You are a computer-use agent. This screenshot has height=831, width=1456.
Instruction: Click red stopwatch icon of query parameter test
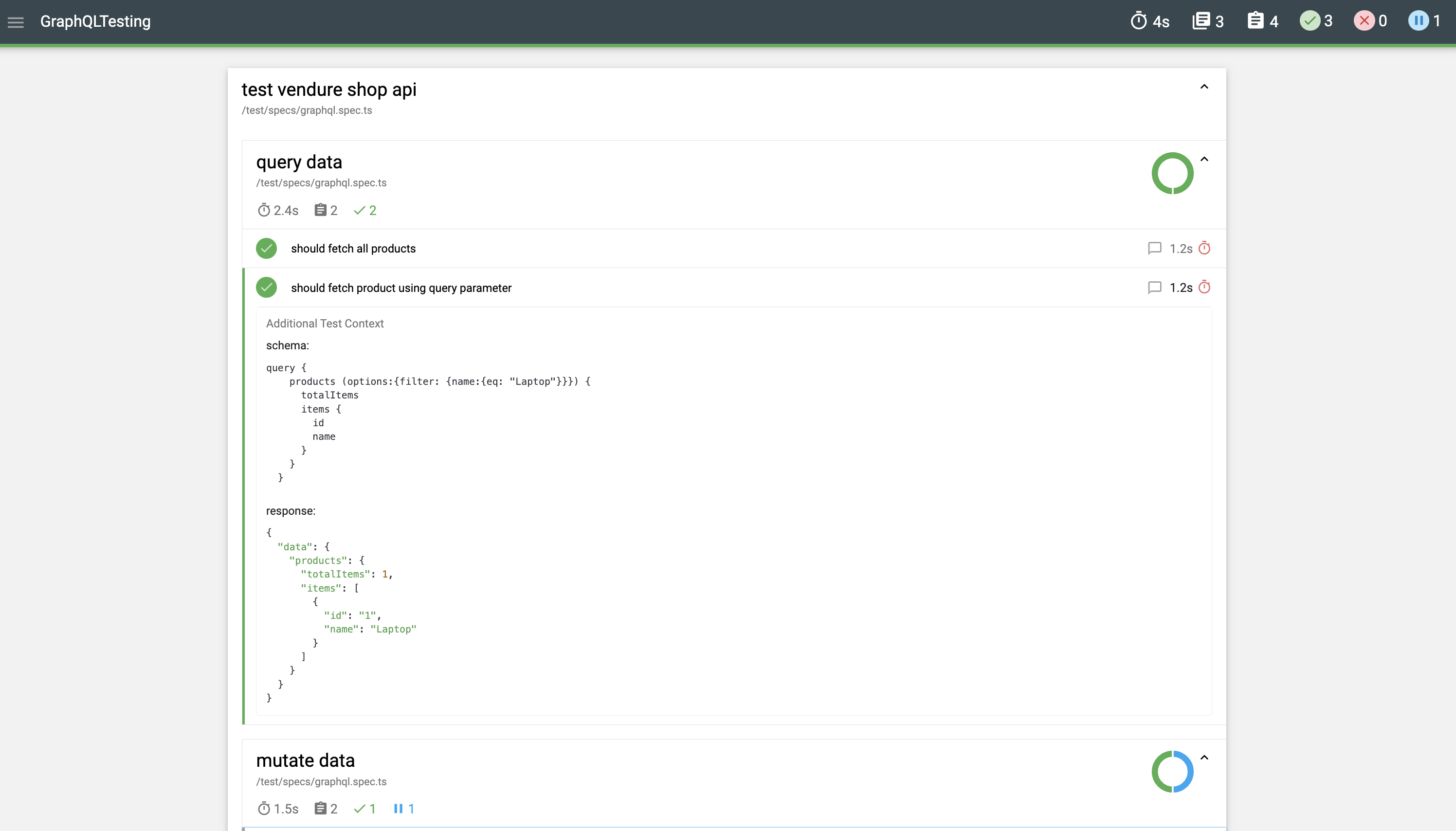(1204, 287)
